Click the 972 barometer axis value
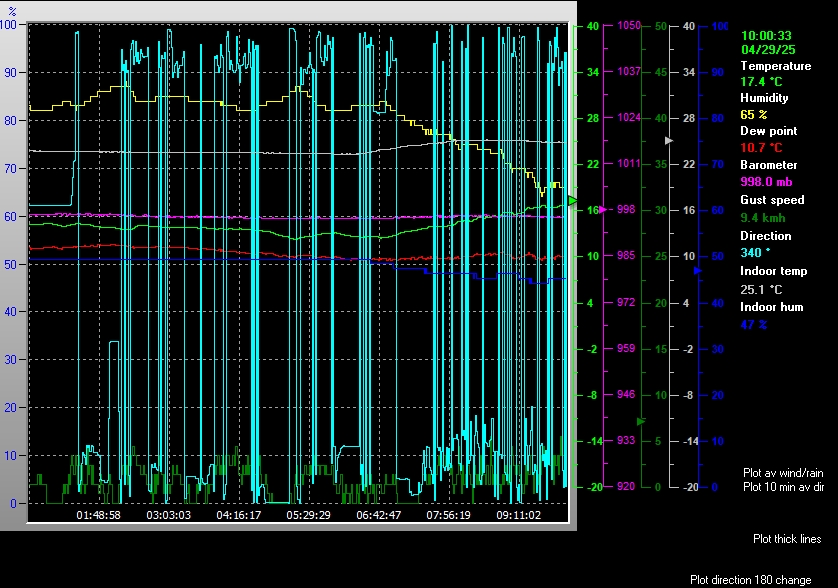838x588 pixels. click(x=626, y=303)
